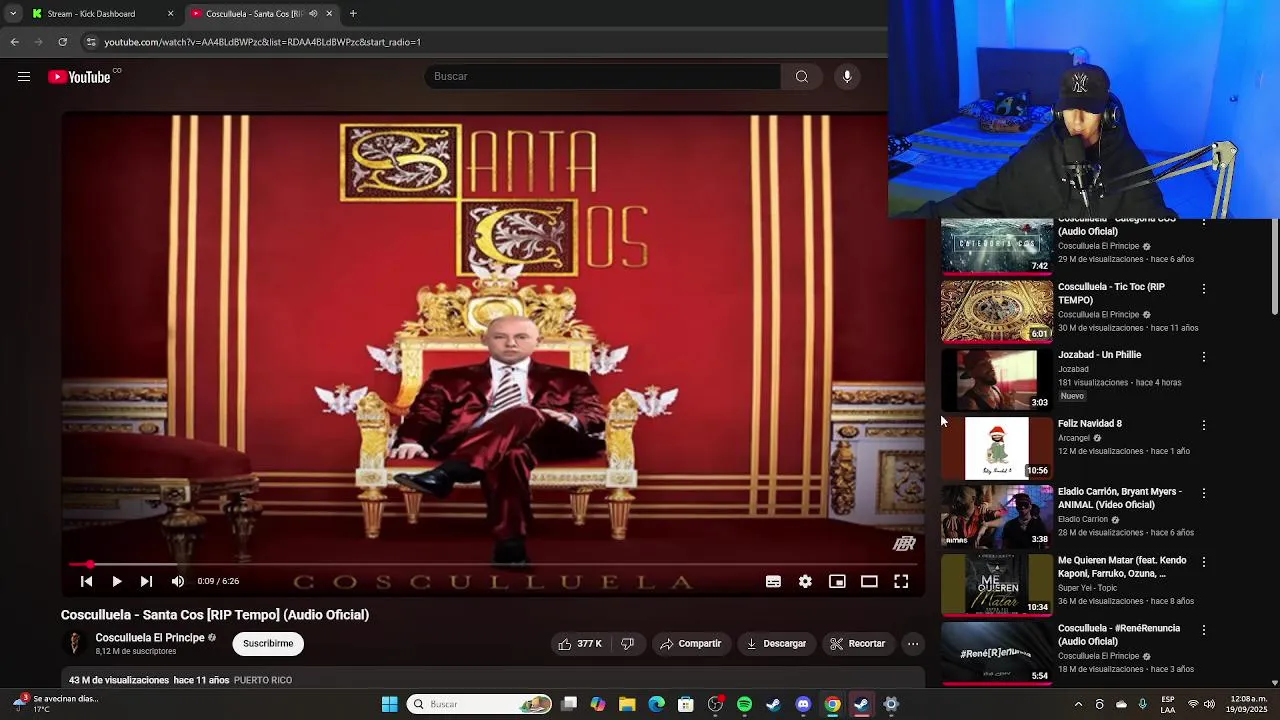Skip to the next video
This screenshot has width=1280, height=720.
tap(146, 581)
